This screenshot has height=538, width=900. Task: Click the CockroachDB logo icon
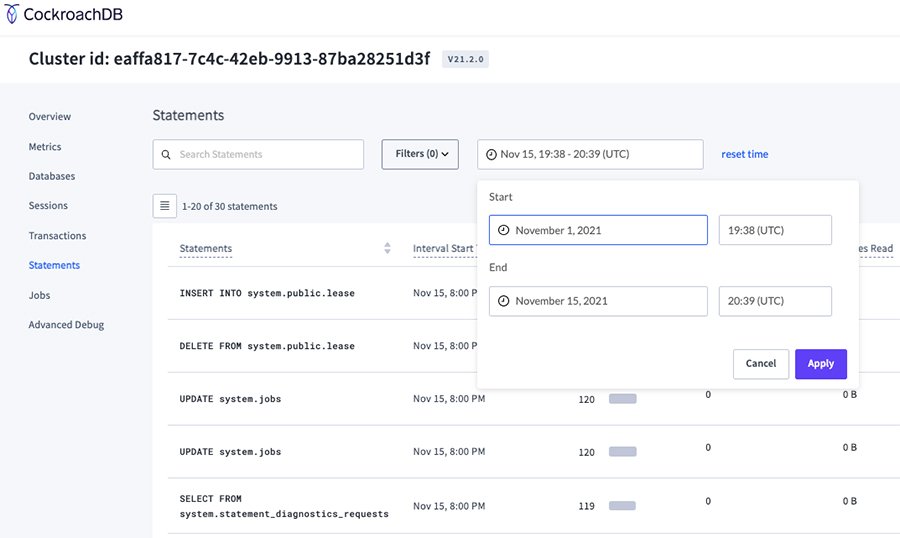pos(12,16)
